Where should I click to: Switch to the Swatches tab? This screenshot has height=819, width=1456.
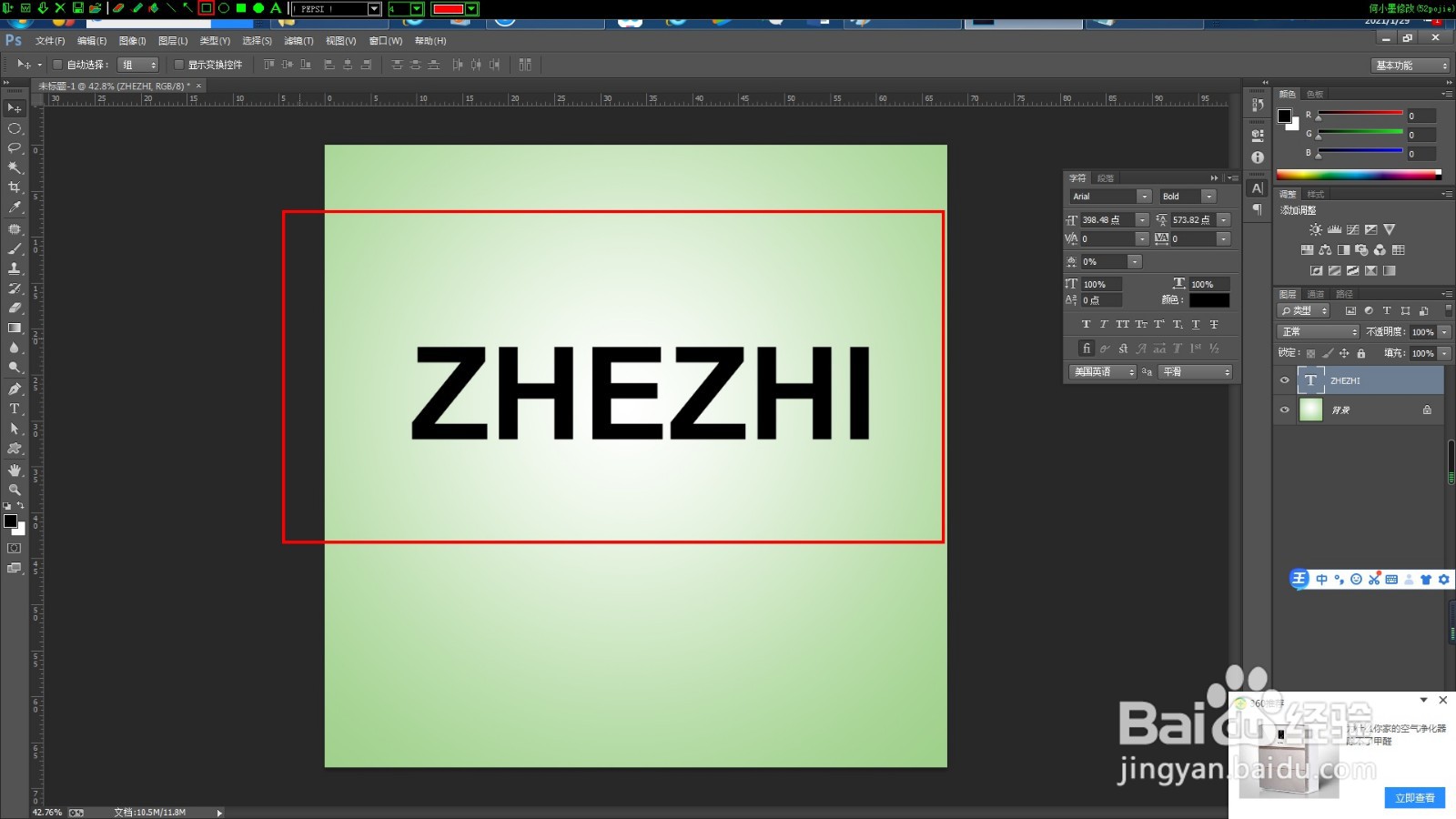click(1315, 95)
